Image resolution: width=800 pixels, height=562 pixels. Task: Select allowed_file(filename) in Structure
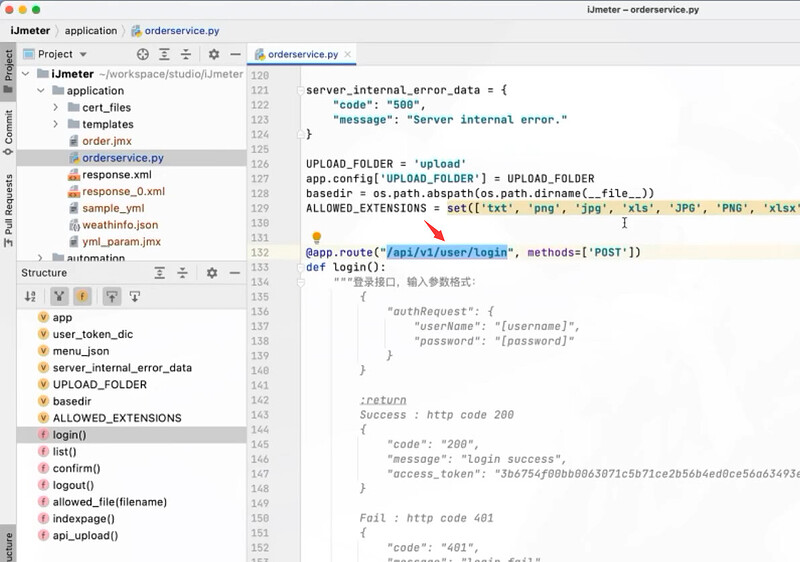(110, 502)
